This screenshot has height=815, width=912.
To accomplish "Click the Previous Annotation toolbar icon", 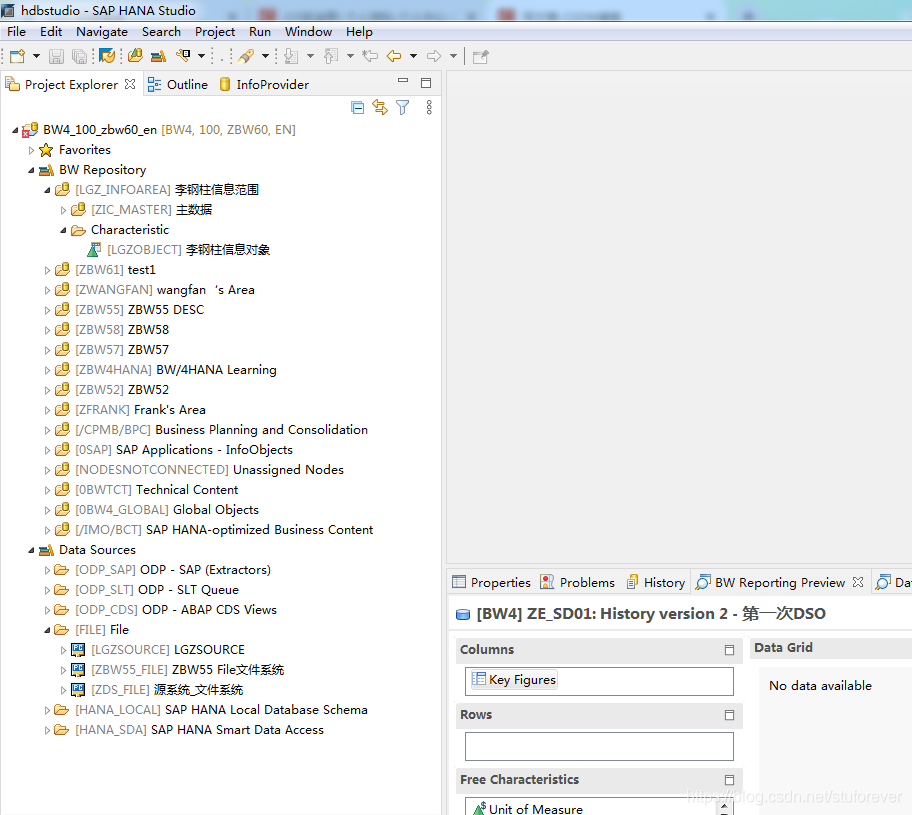I will click(331, 56).
